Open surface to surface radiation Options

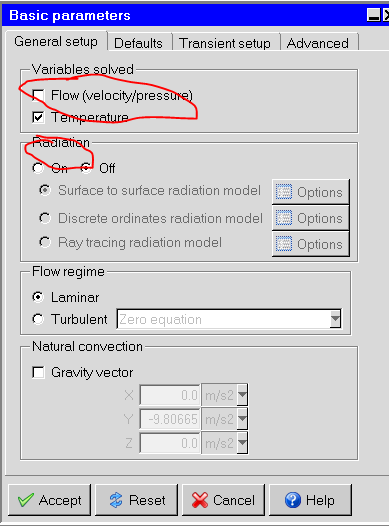point(311,192)
